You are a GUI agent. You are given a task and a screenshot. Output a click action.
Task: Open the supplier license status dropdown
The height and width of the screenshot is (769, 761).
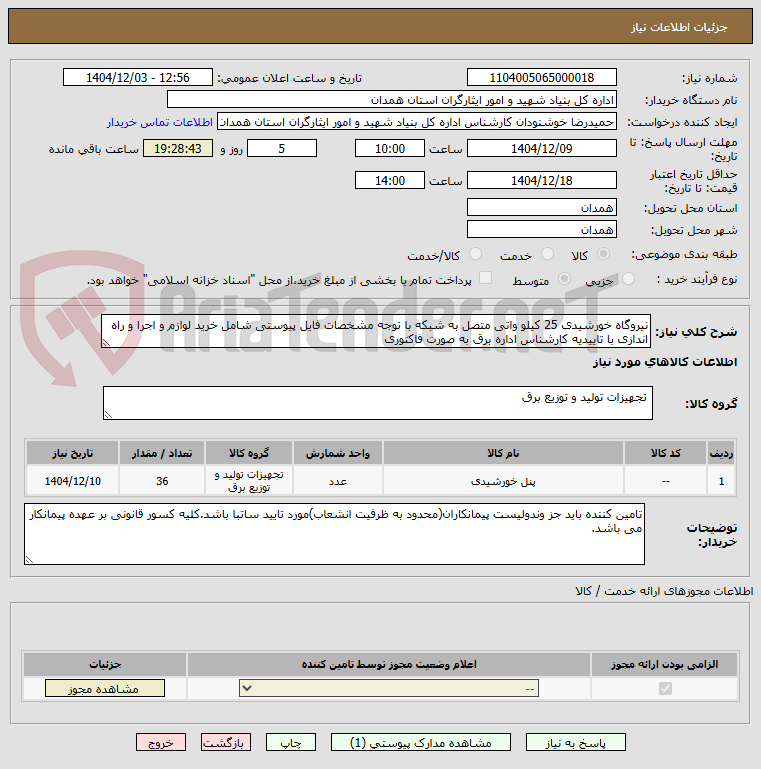[389, 689]
